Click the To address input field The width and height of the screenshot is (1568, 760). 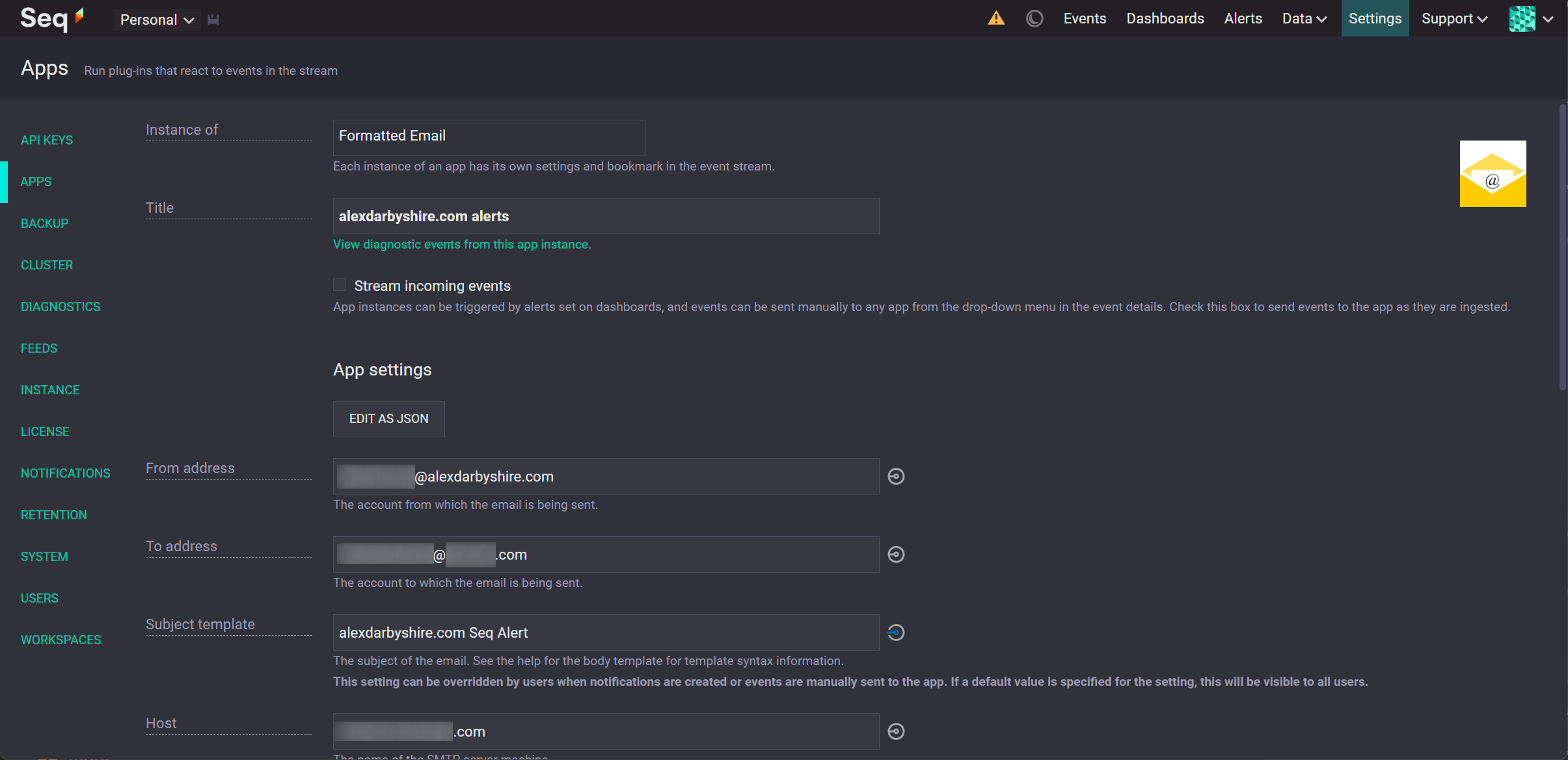click(606, 554)
